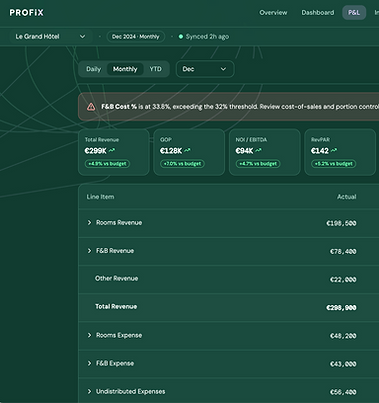Open the Total Revenue KPI card

(x=114, y=152)
